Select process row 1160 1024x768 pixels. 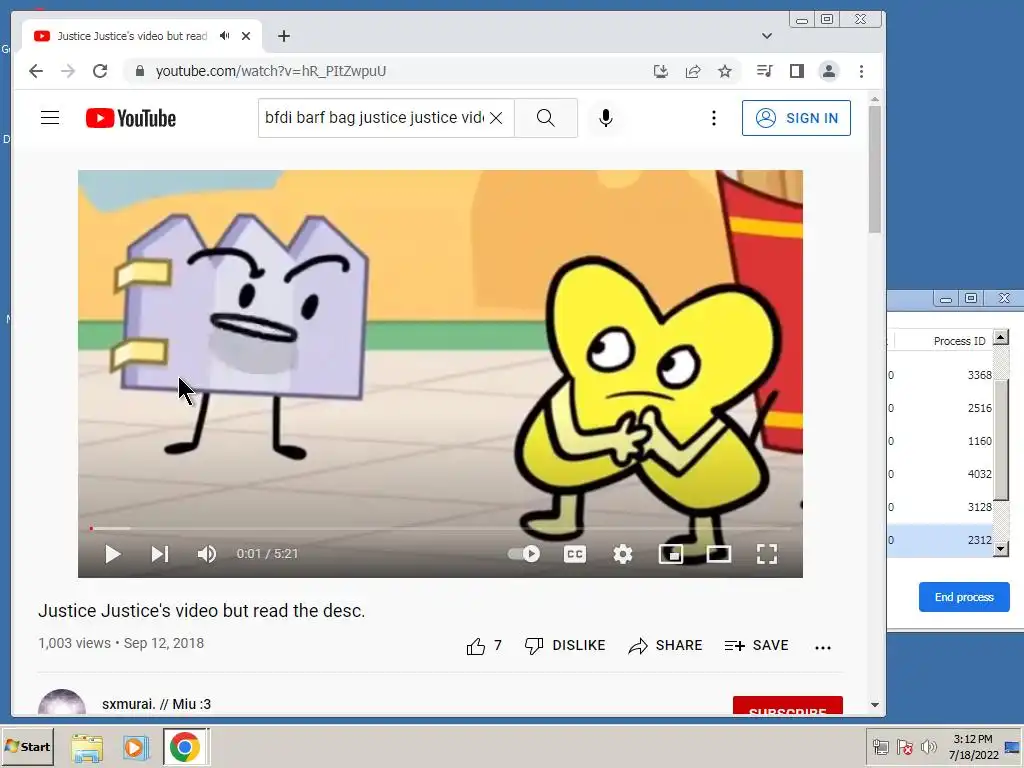click(x=940, y=441)
